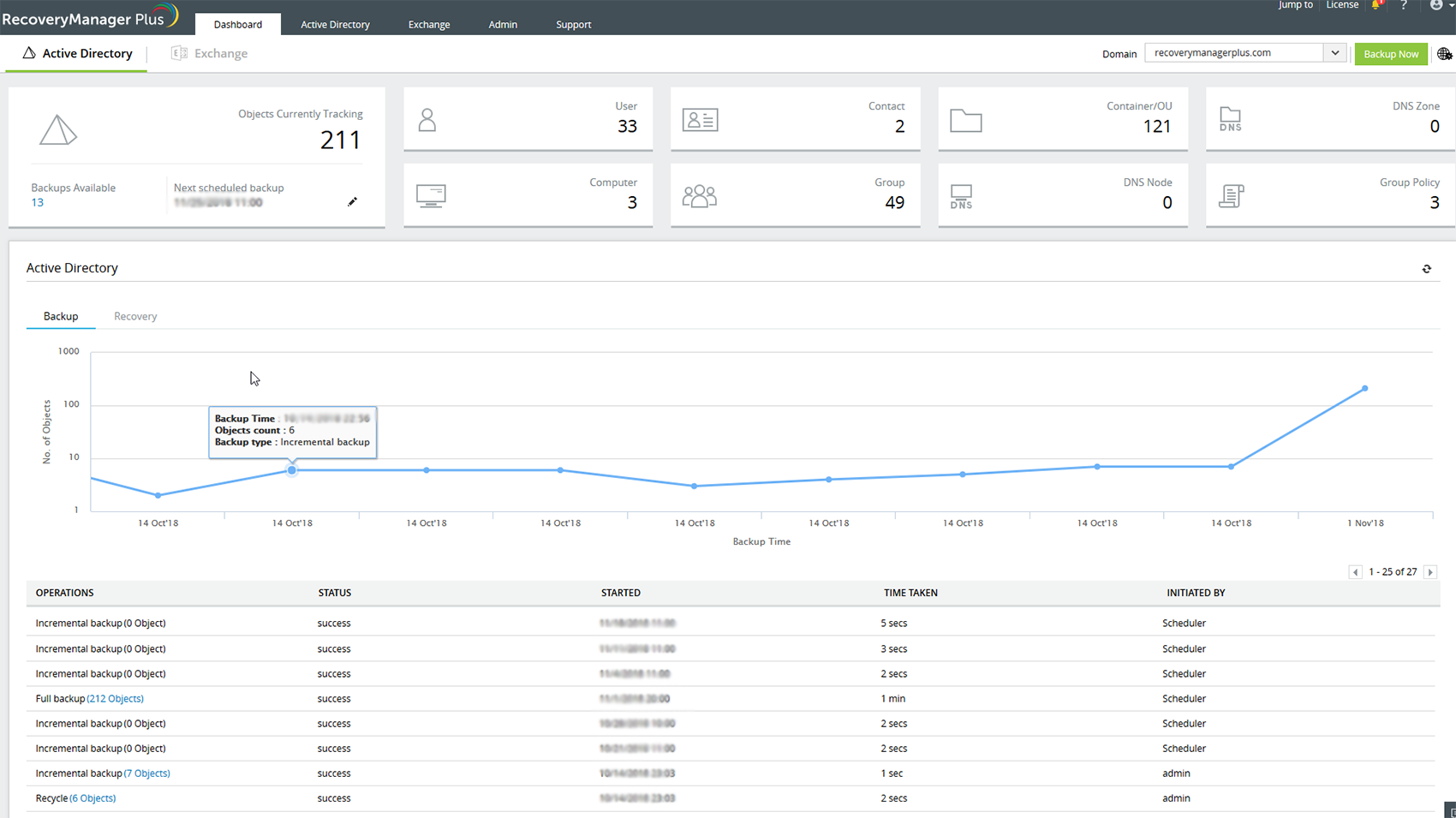The image size is (1456, 818).
Task: Select the Backup chart tab
Action: tap(61, 316)
